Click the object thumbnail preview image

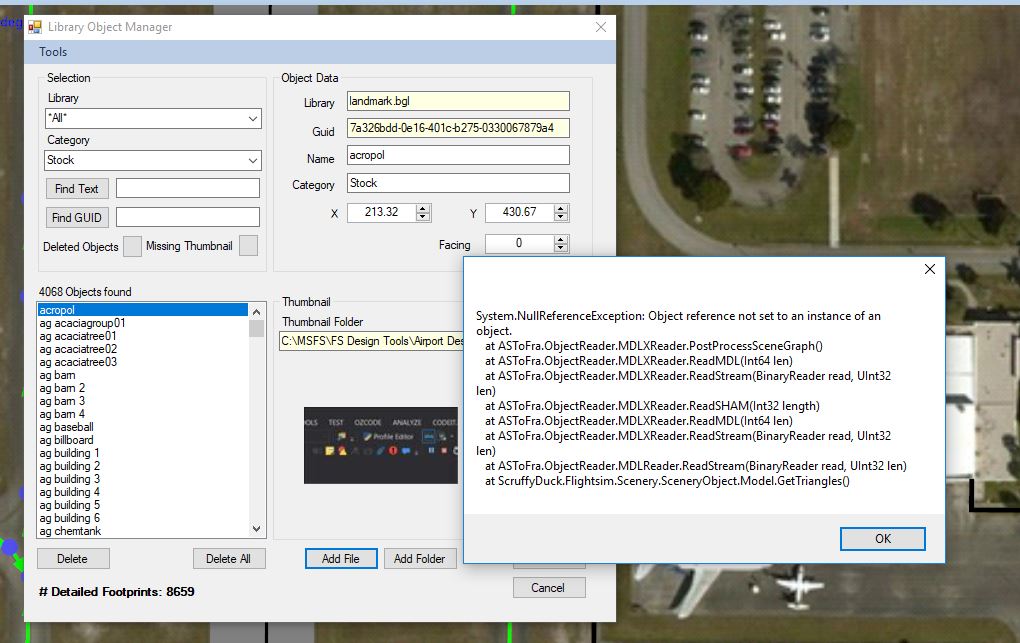[x=380, y=445]
